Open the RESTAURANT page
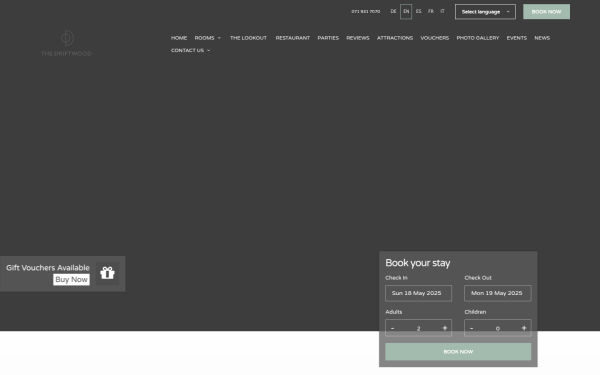This screenshot has height=375, width=600. pyautogui.click(x=293, y=38)
